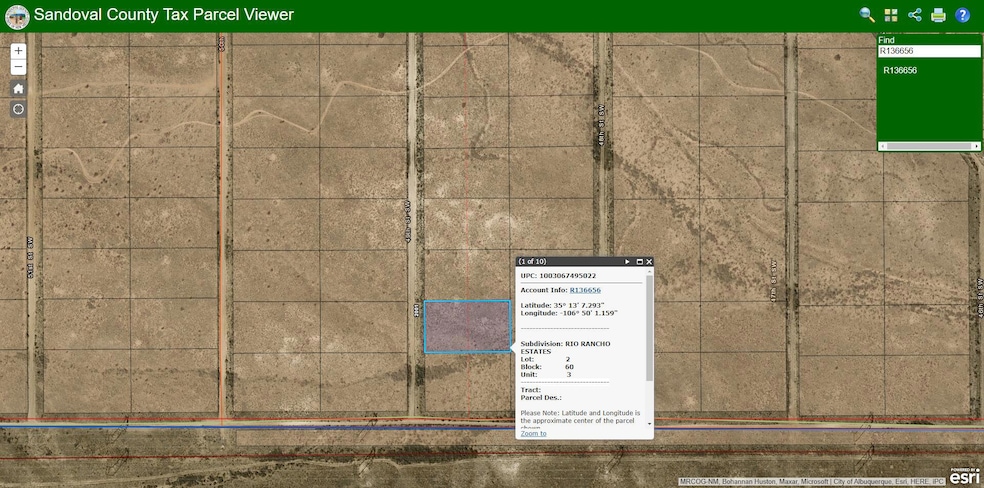The image size is (984, 488).
Task: Click the Sandoval County seal logo
Action: pos(17,16)
